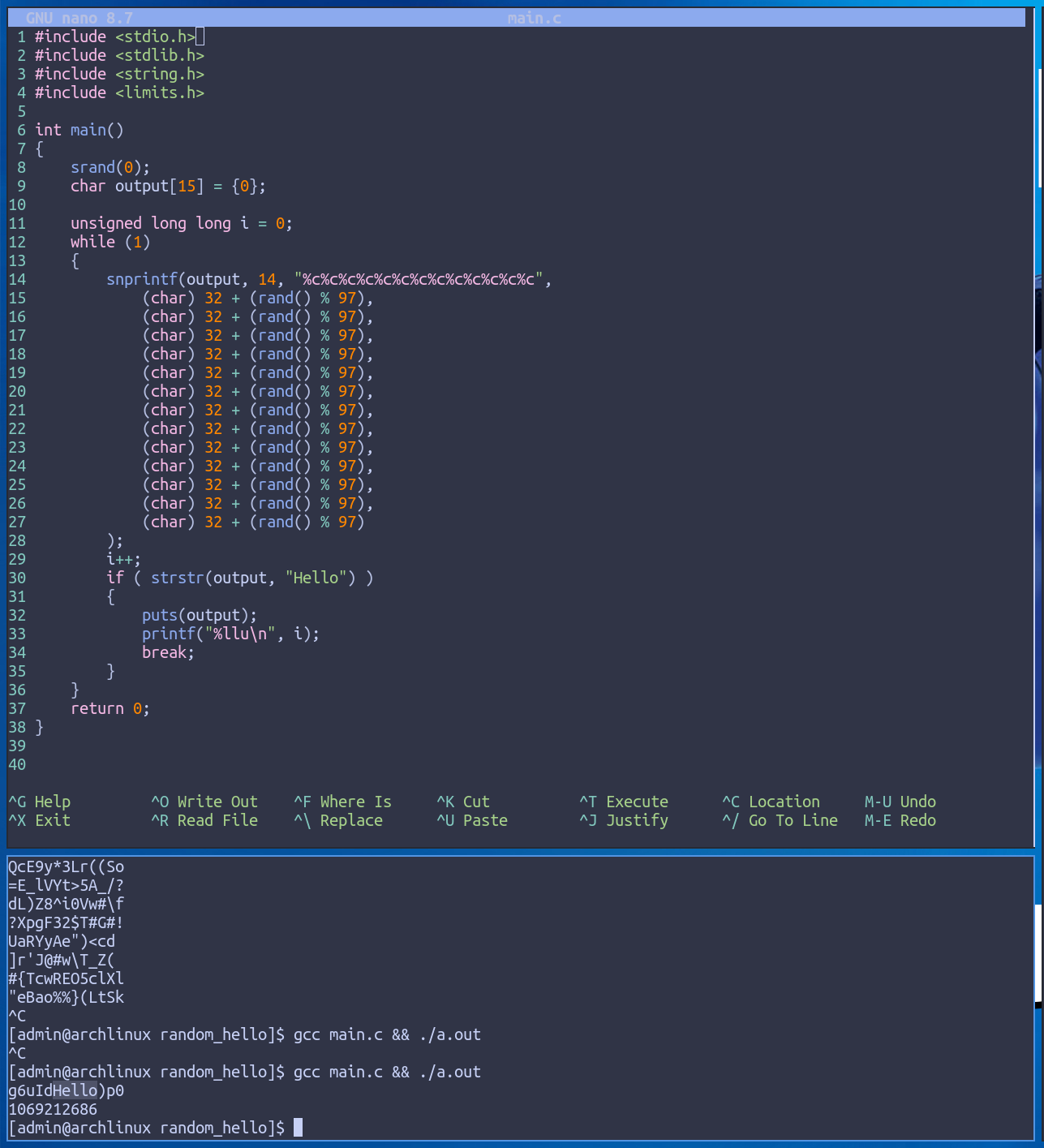Image resolution: width=1044 pixels, height=1148 pixels.
Task: Select the ^C Location shortcut
Action: (771, 802)
